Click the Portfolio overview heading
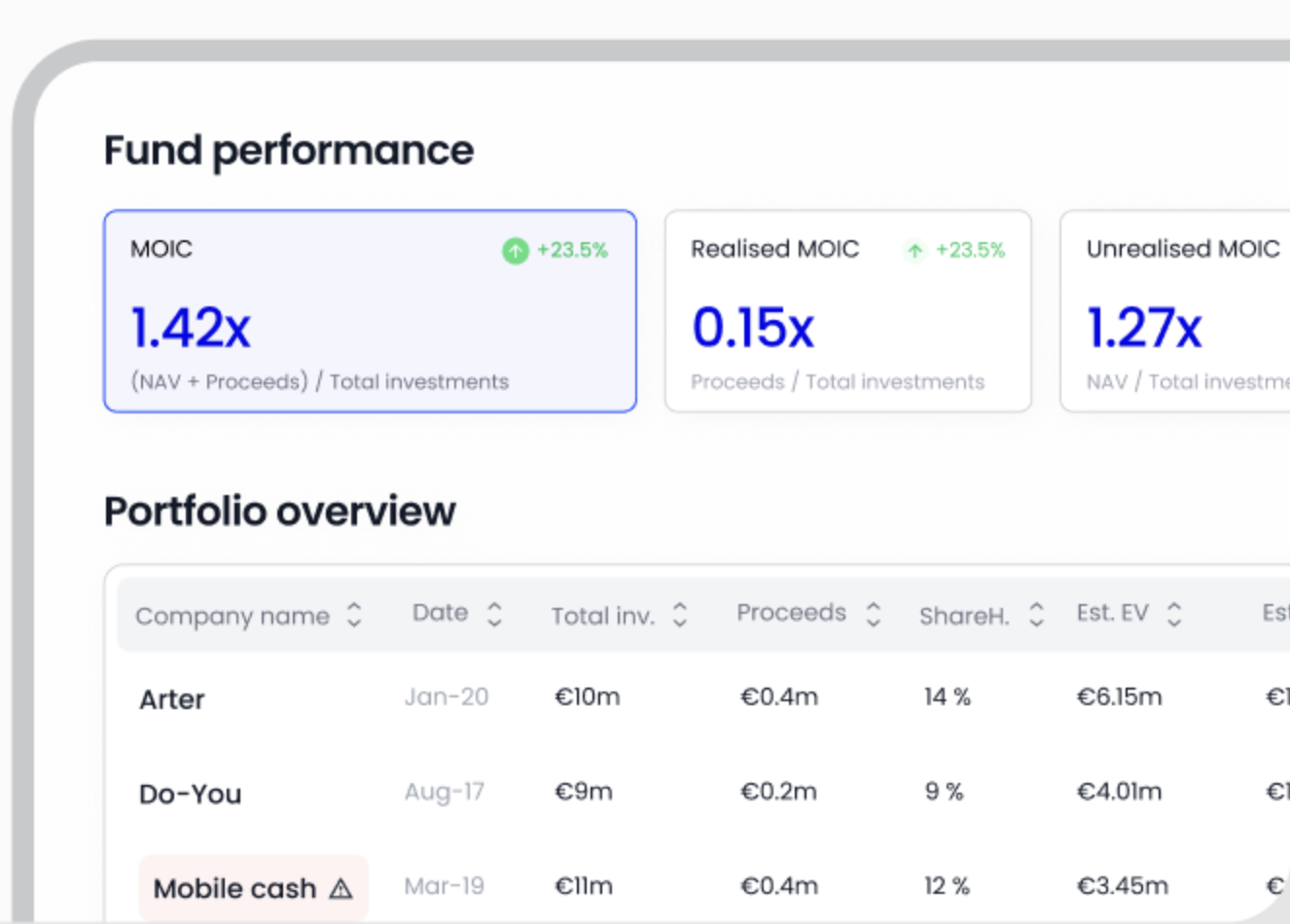 coord(280,512)
